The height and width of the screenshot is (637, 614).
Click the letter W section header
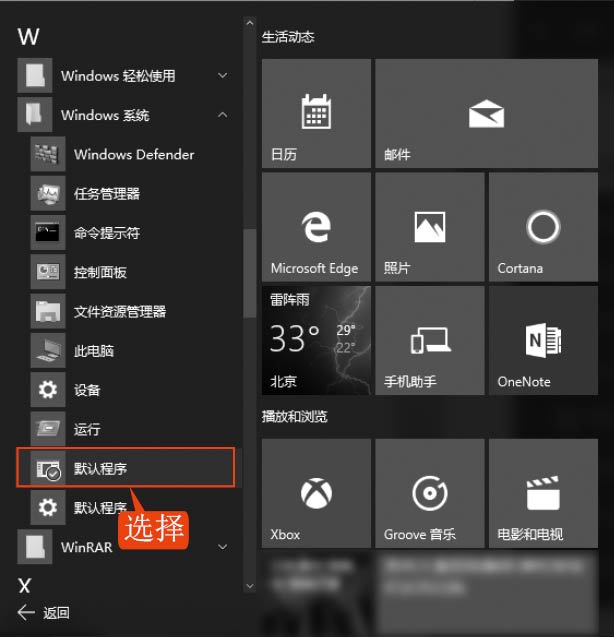pos(28,37)
